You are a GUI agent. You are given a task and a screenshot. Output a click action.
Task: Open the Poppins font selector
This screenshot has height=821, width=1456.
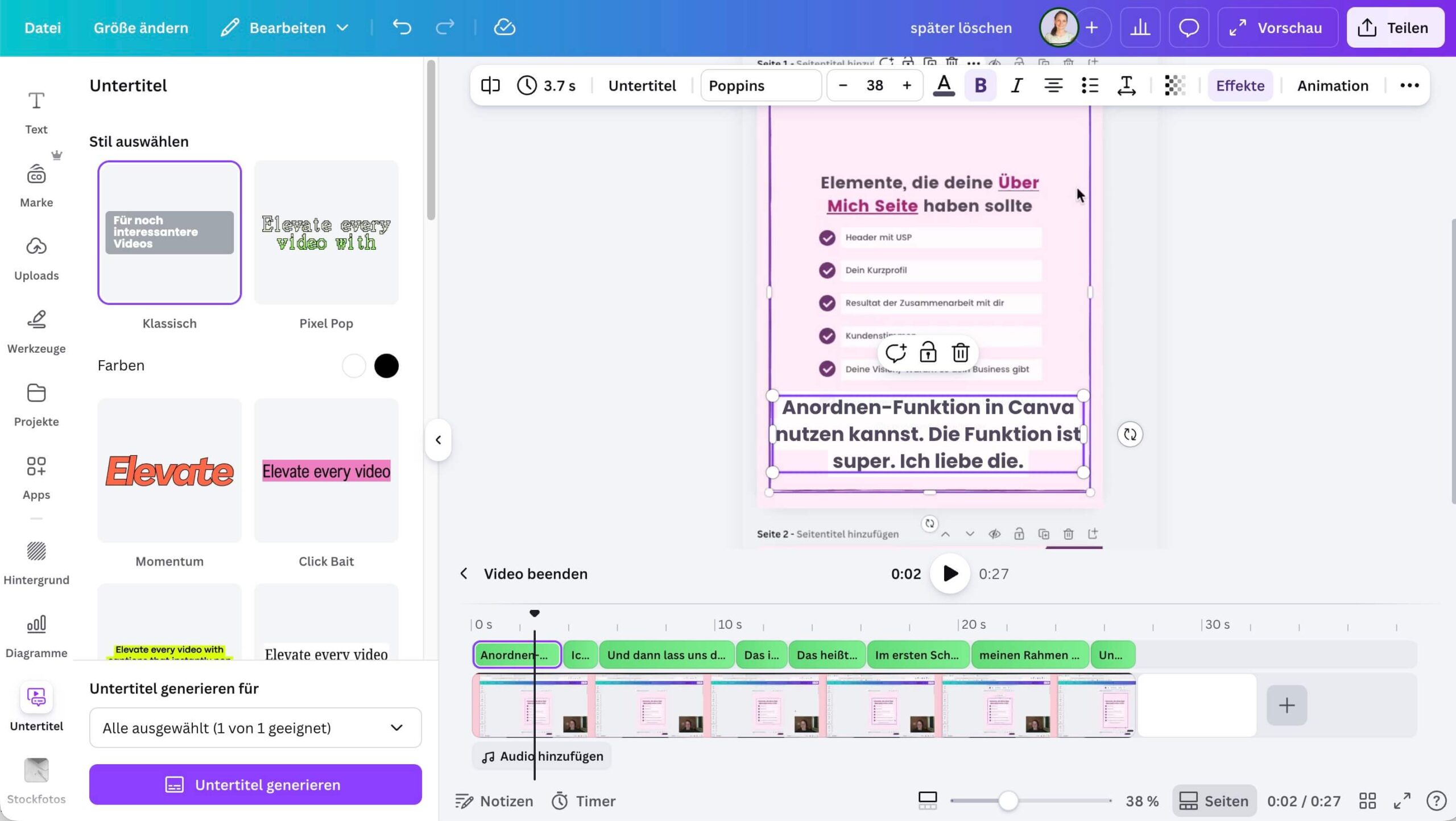coord(760,85)
